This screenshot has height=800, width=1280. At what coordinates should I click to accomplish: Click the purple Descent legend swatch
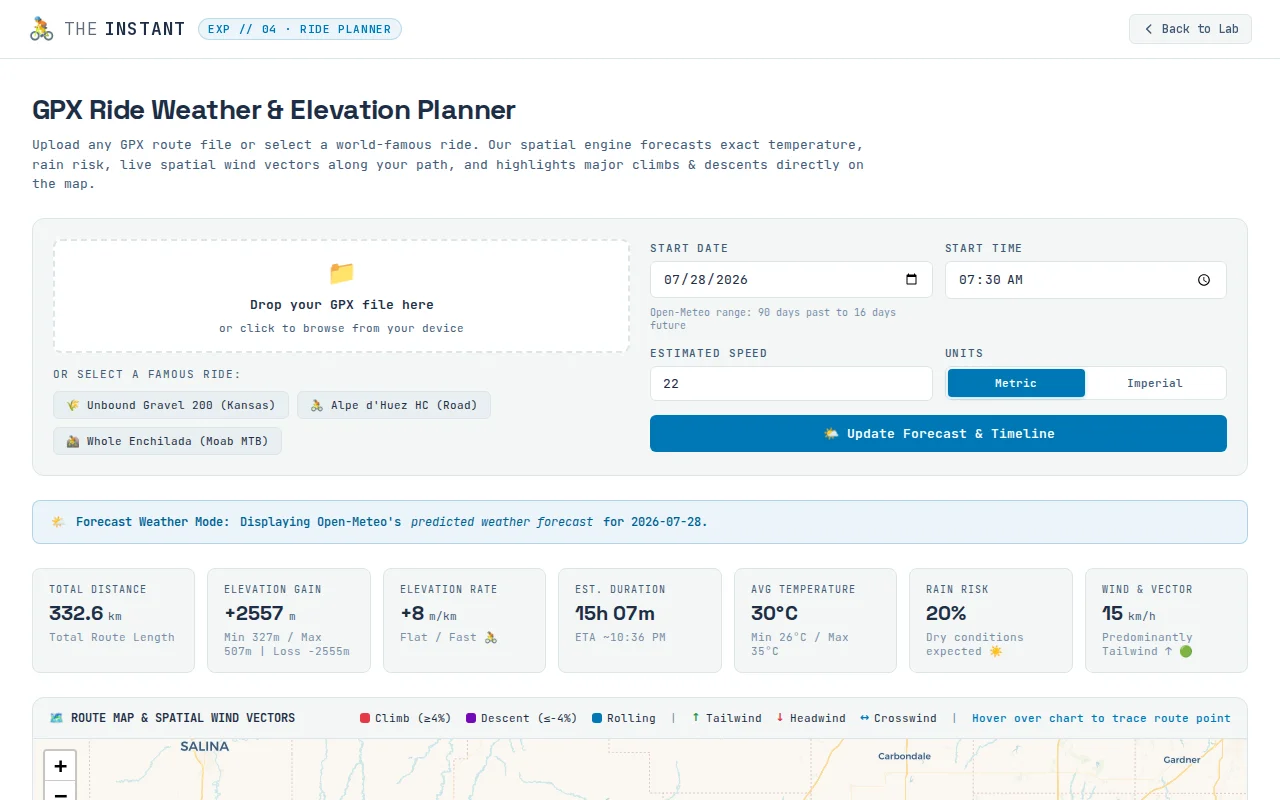click(471, 718)
